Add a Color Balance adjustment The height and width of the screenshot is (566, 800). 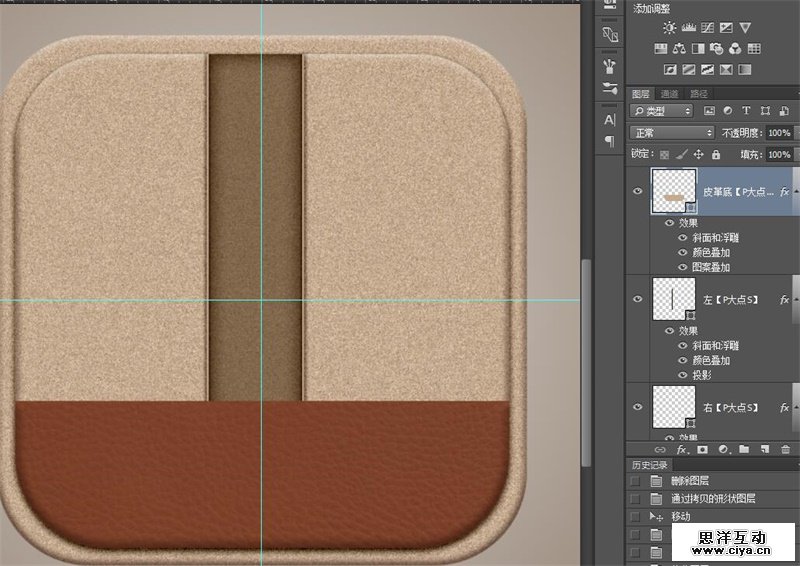[x=680, y=48]
